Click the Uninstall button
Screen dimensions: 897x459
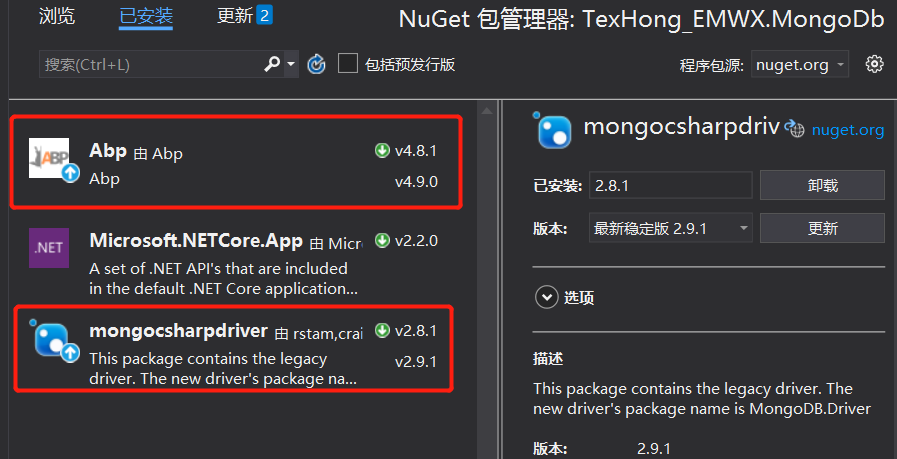[x=822, y=185]
